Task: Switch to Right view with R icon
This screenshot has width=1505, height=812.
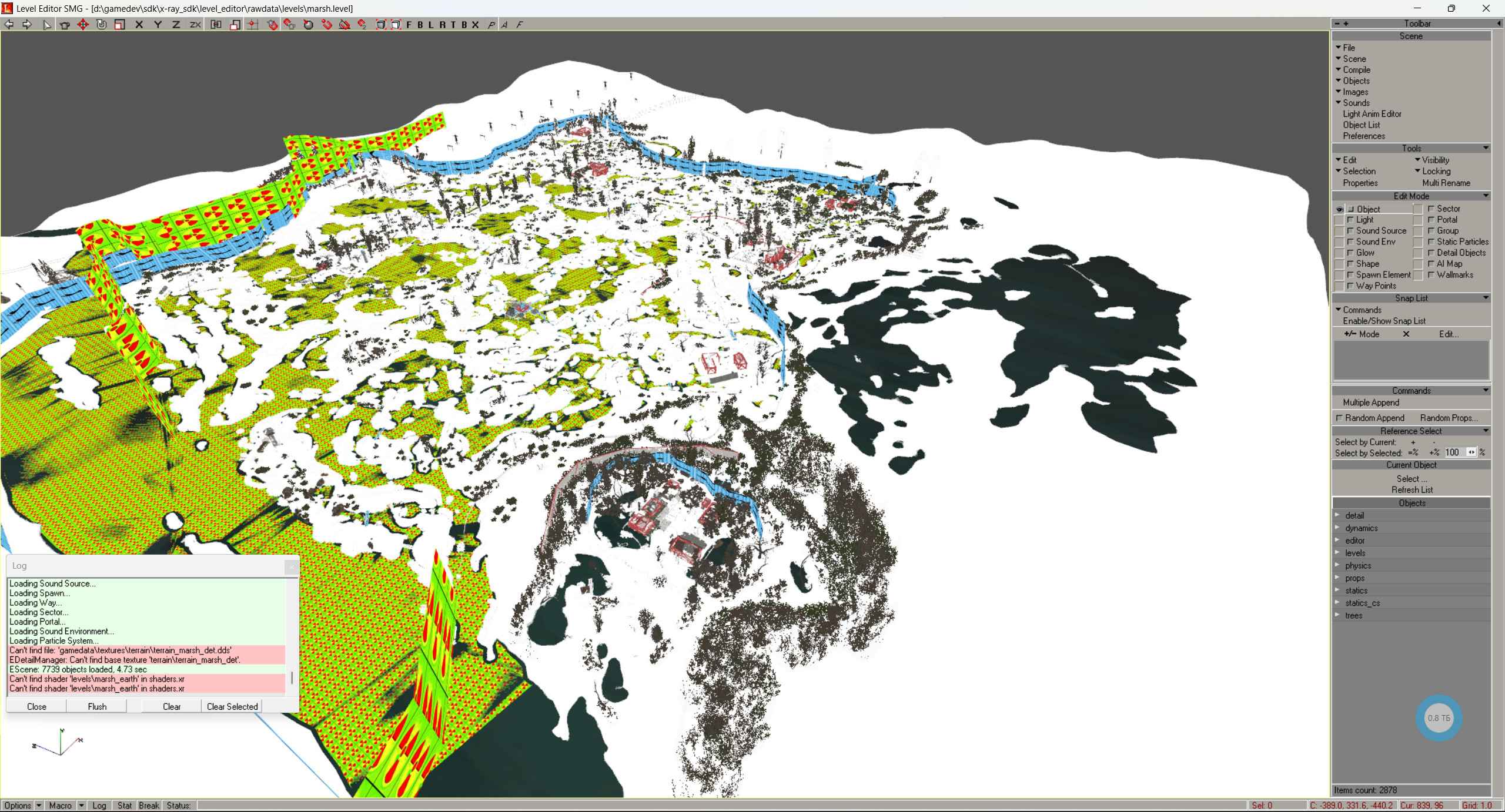Action: coord(442,25)
